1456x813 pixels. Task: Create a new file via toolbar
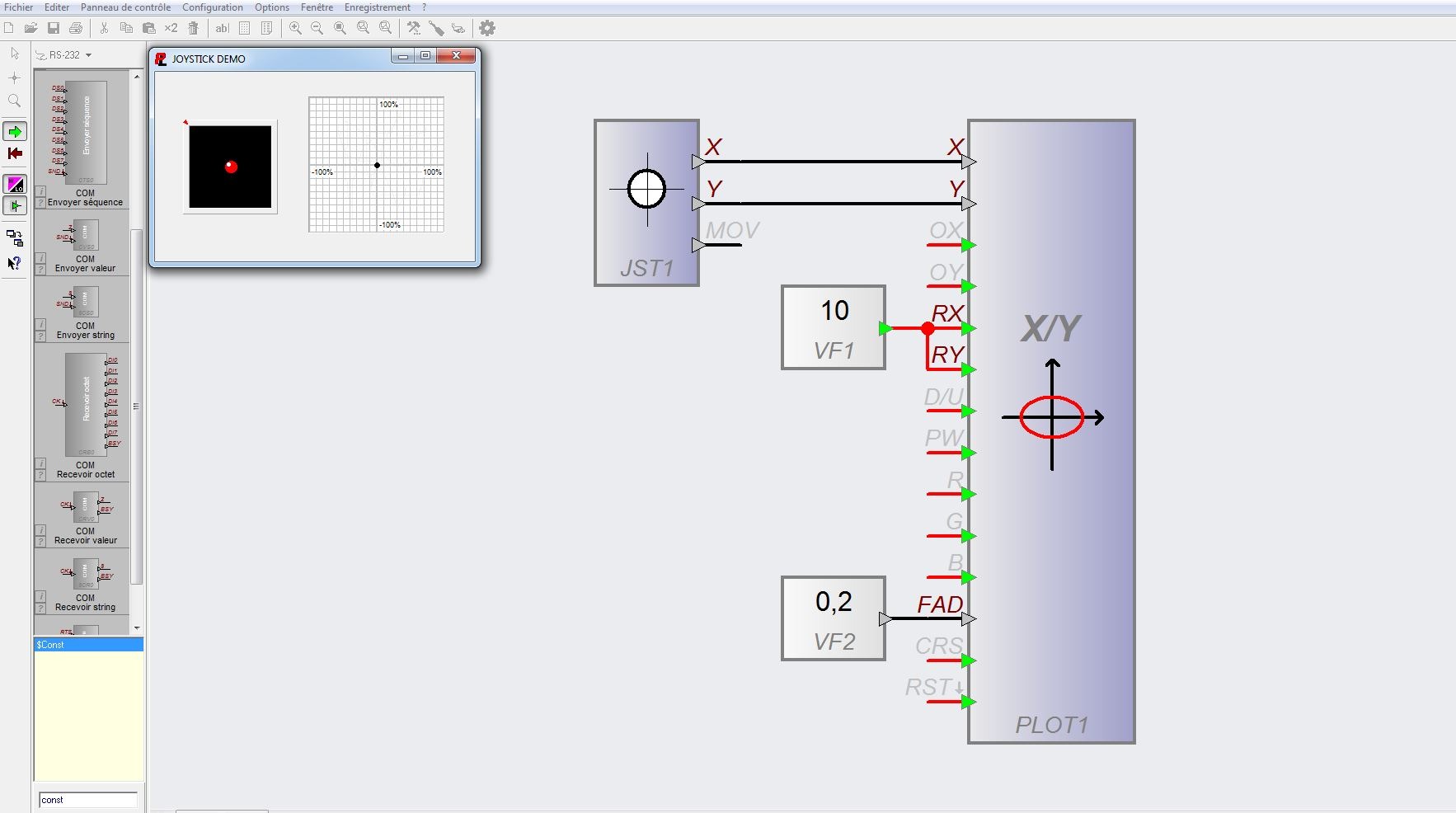[x=9, y=28]
